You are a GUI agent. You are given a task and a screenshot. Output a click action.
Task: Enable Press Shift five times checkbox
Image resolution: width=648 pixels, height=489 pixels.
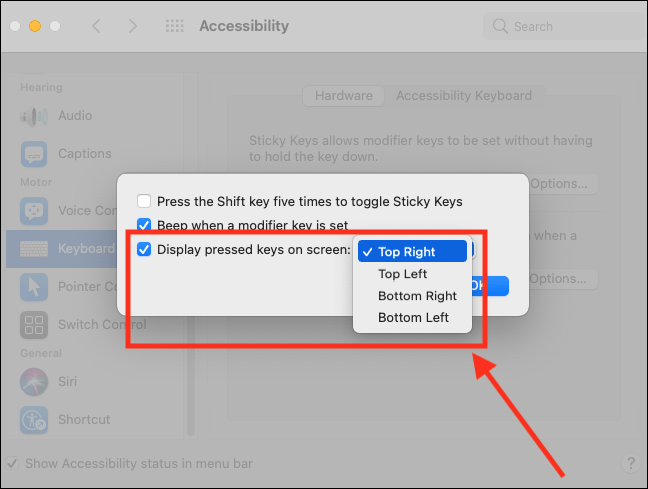[144, 201]
